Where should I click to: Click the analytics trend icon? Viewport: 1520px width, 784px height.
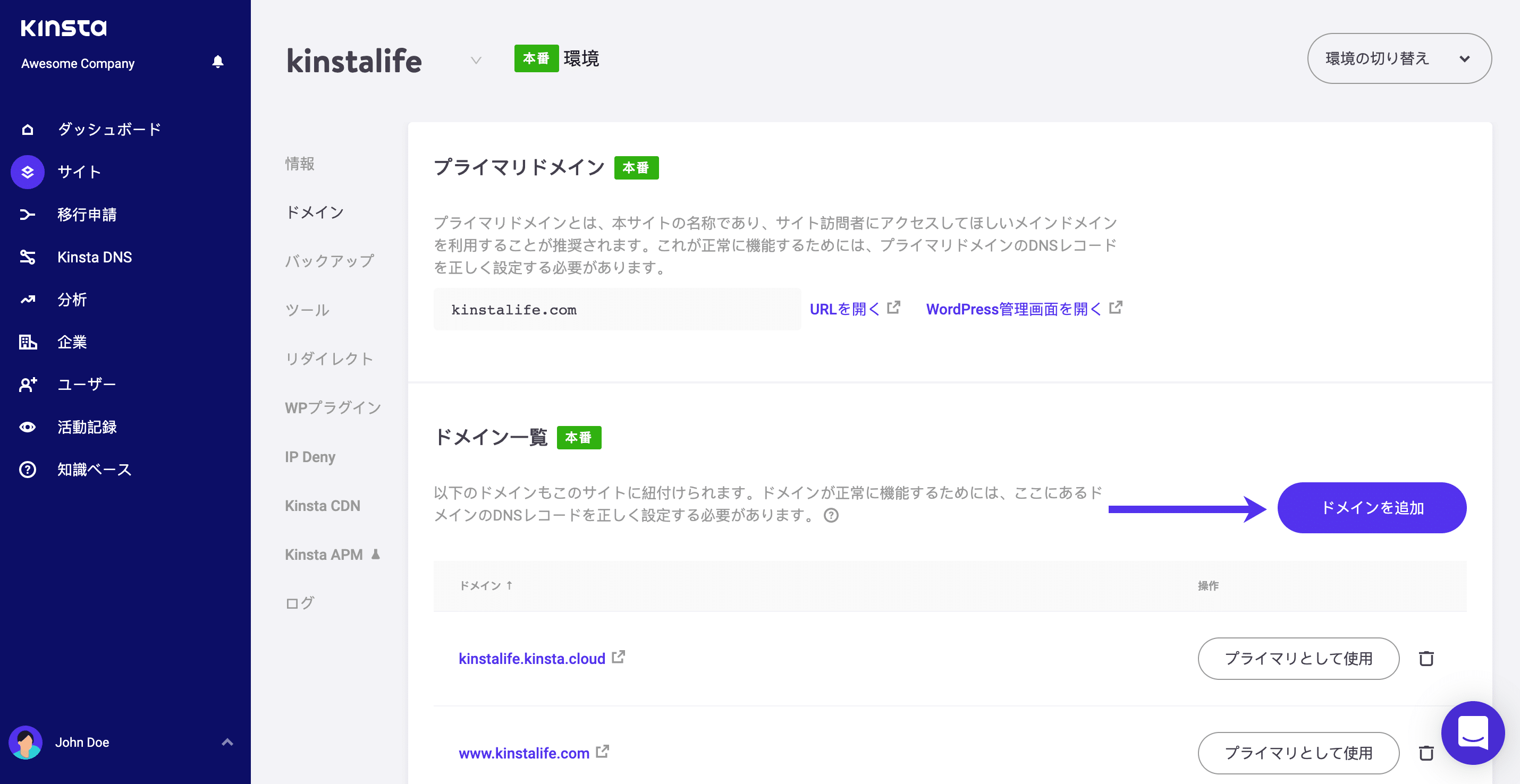[x=28, y=300]
